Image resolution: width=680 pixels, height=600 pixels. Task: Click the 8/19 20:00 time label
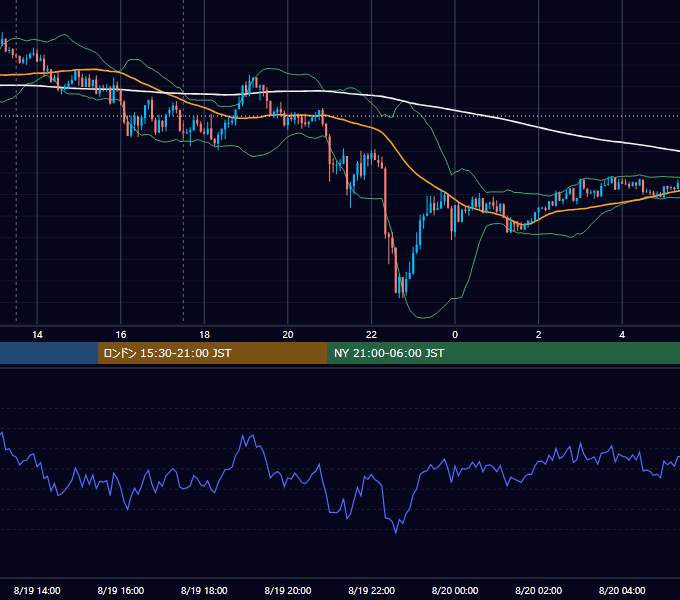pos(288,590)
